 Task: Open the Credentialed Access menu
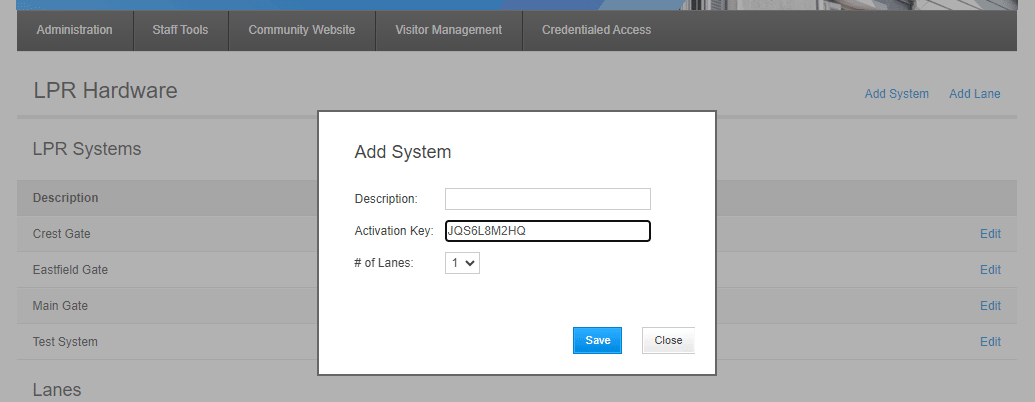pos(597,30)
